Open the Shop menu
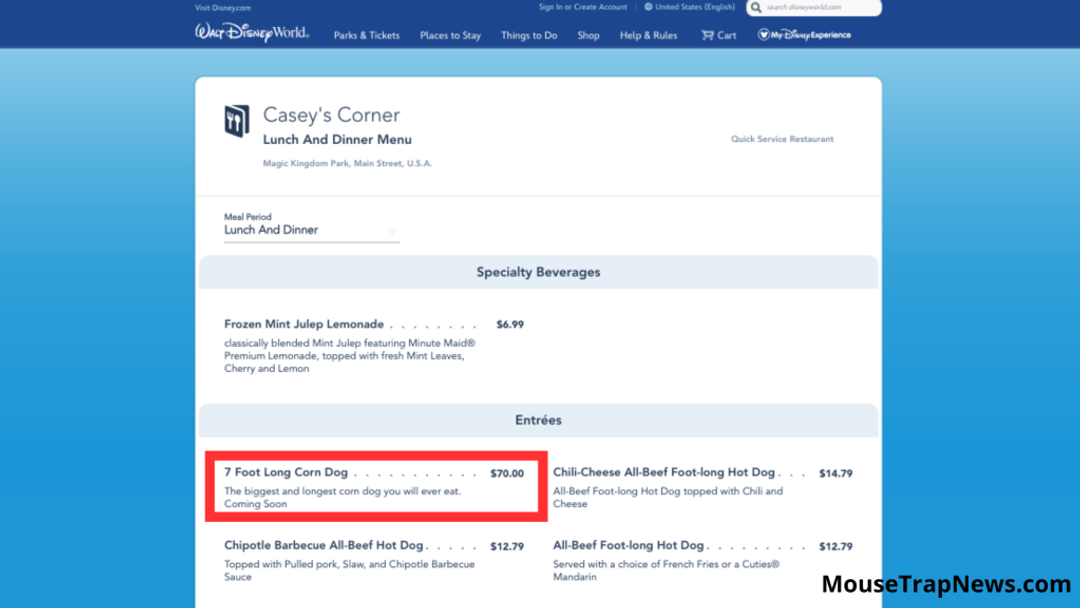Screen dimensions: 1080x608 coord(588,35)
